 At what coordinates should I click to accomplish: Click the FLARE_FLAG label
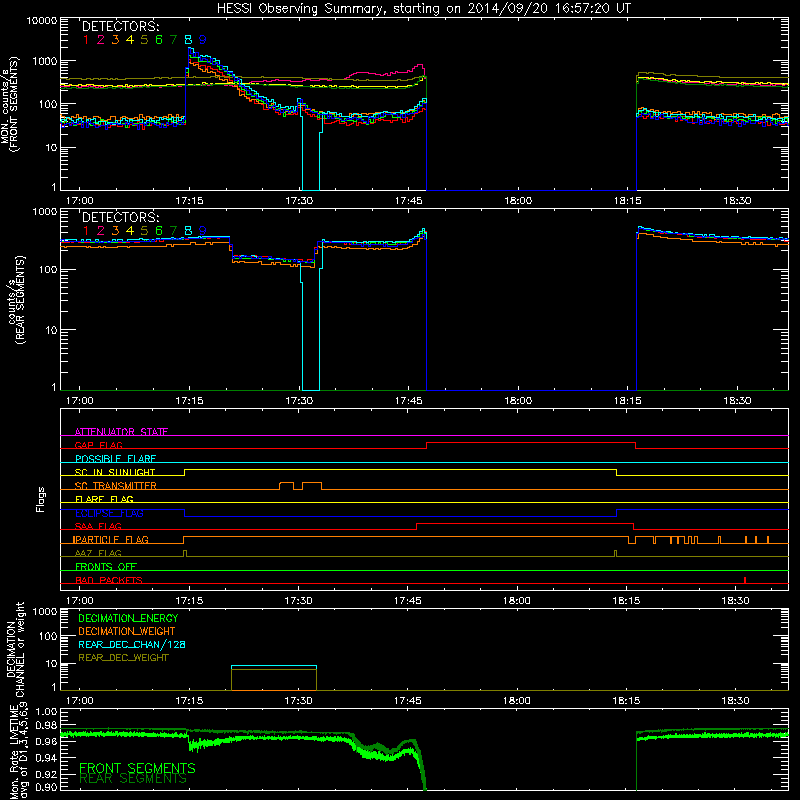click(x=104, y=499)
